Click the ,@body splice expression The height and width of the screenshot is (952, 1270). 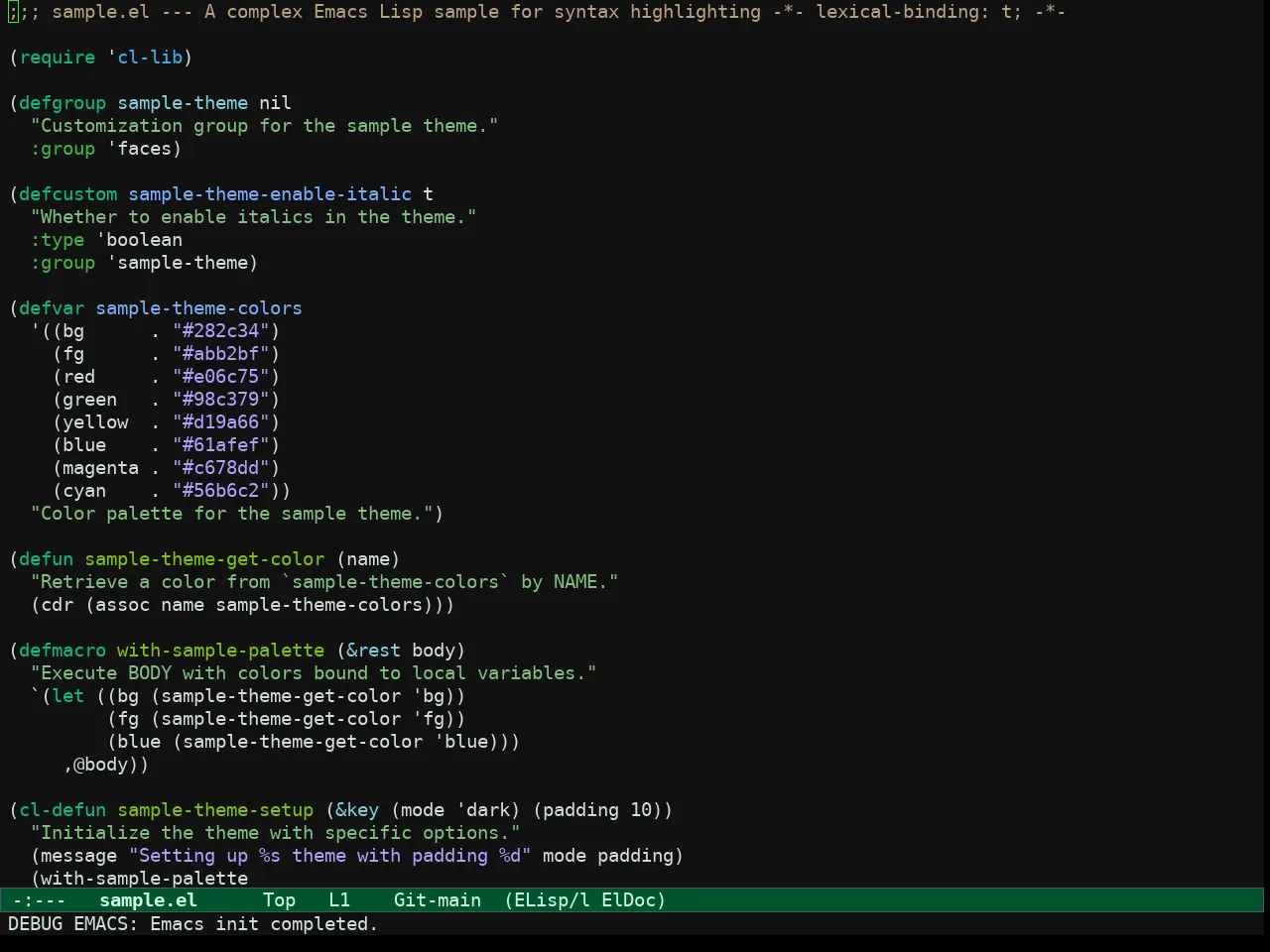[x=100, y=765]
